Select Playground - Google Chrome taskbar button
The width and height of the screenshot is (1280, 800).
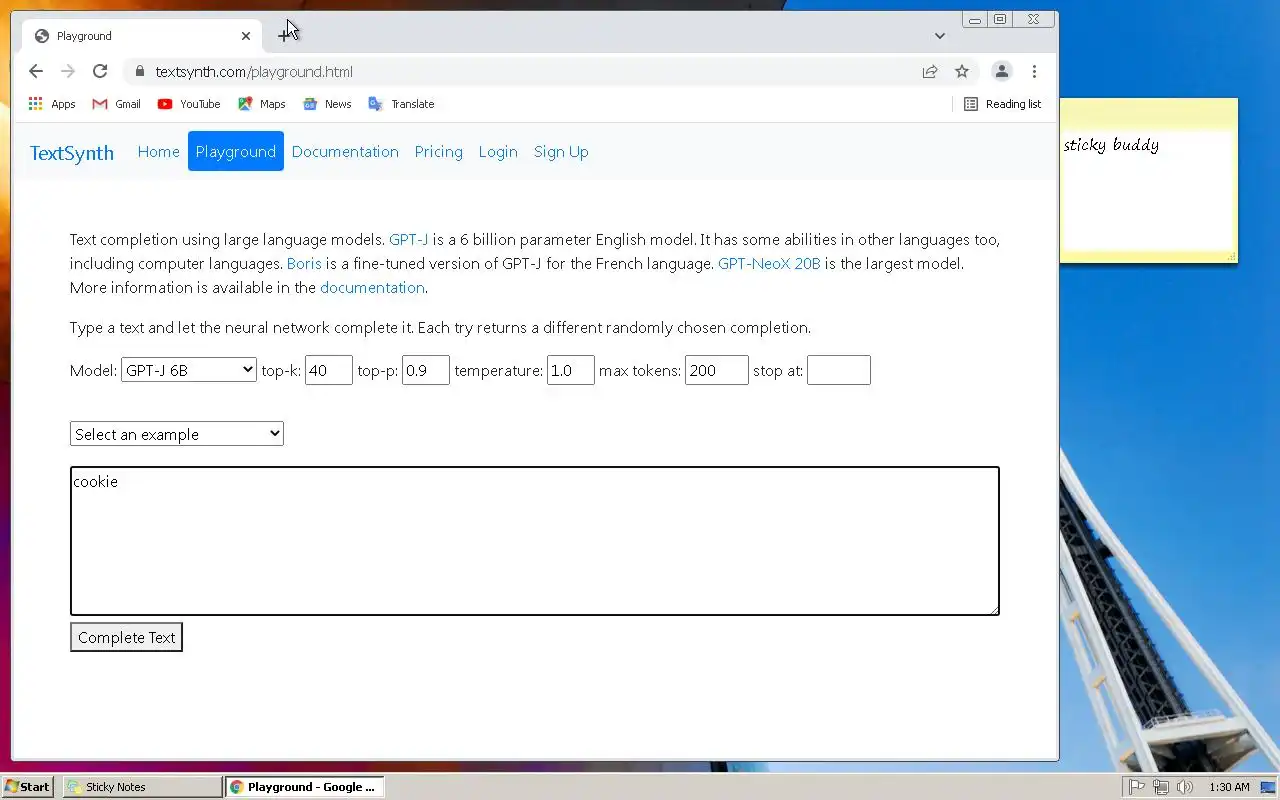point(304,787)
